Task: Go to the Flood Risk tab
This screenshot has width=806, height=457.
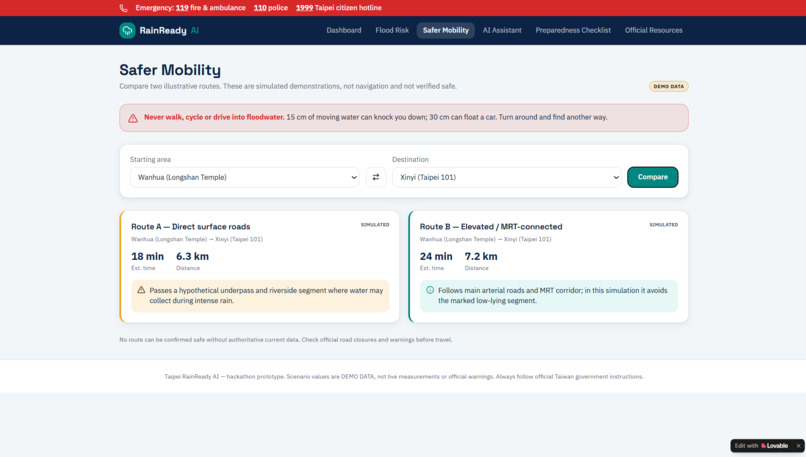Action: [392, 30]
